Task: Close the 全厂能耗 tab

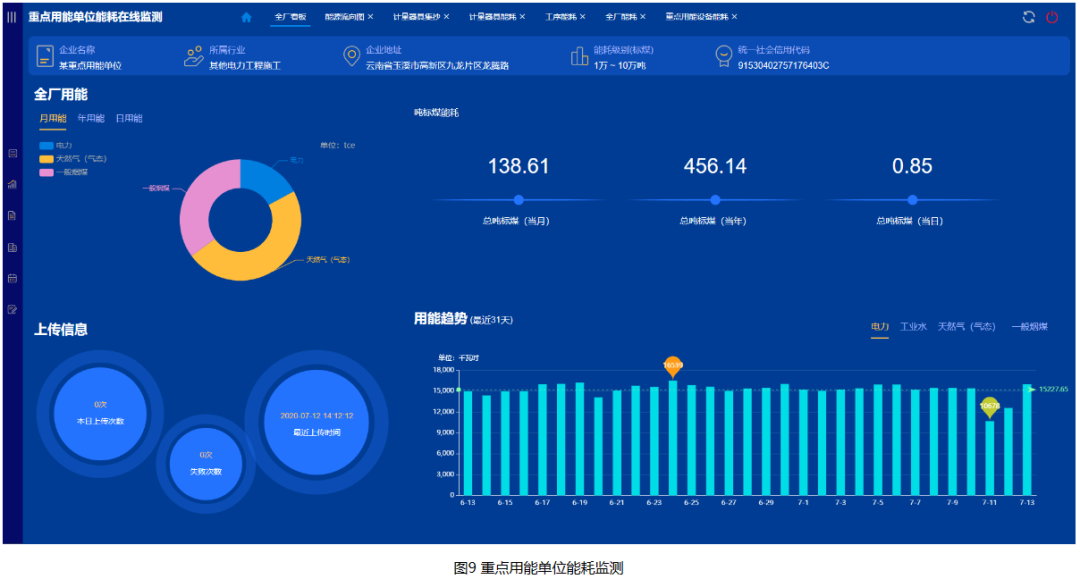Action: coord(643,17)
